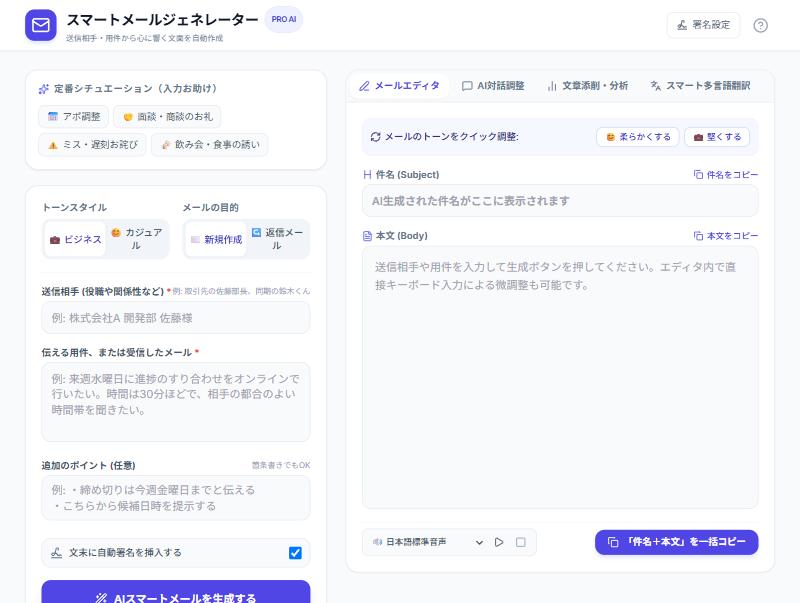Screen dimensions: 800x603
Task: Focus the 送信相手 recipient input field
Action: click(x=176, y=318)
